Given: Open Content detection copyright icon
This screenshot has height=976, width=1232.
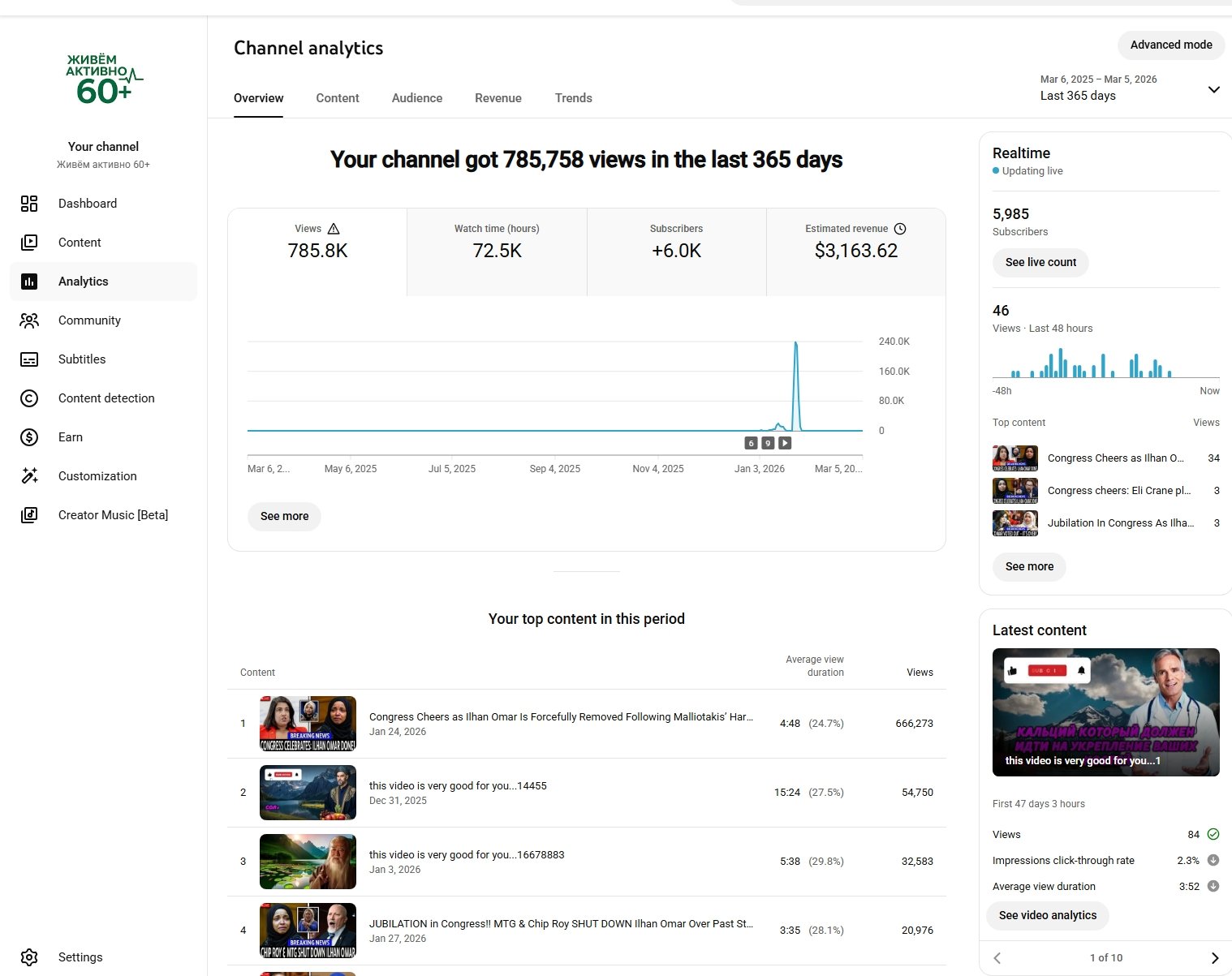Looking at the screenshot, I should click(x=29, y=398).
